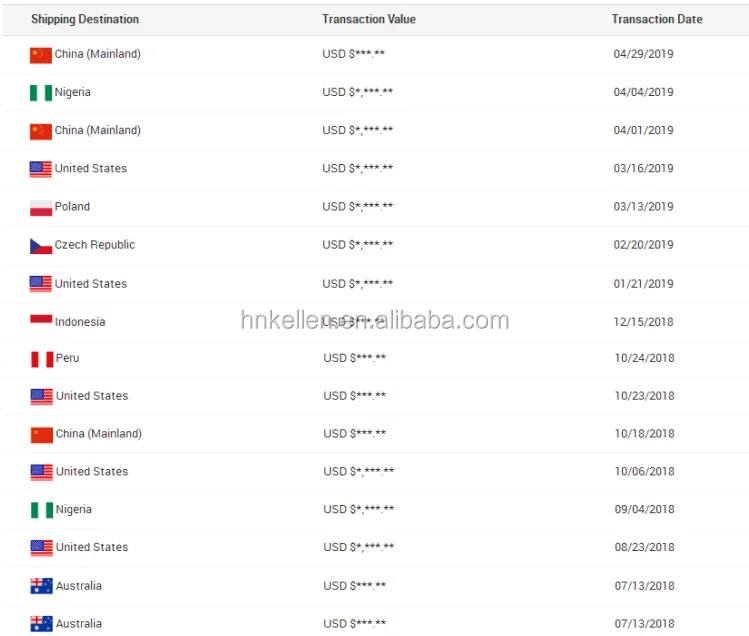Image resolution: width=749 pixels, height=636 pixels.
Task: Click Nigeria flag in the 04/04/2019 row
Action: click(41, 93)
